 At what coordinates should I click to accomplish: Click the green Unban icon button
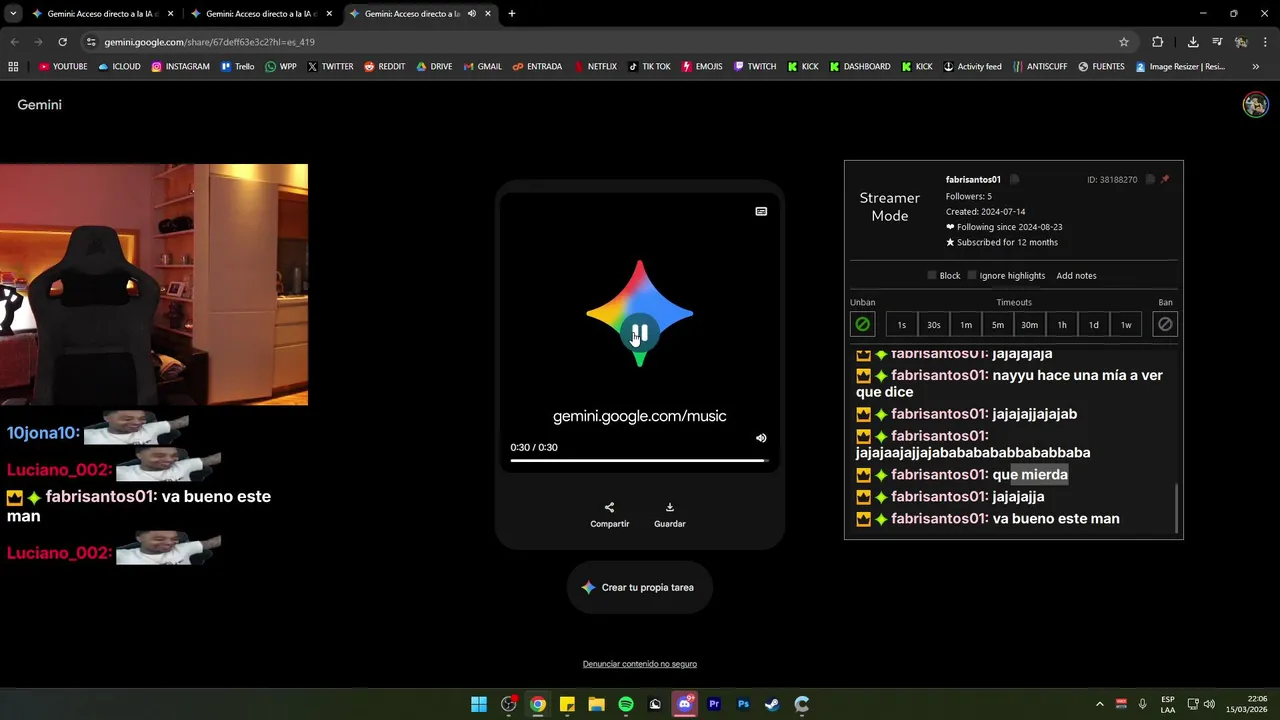862,325
